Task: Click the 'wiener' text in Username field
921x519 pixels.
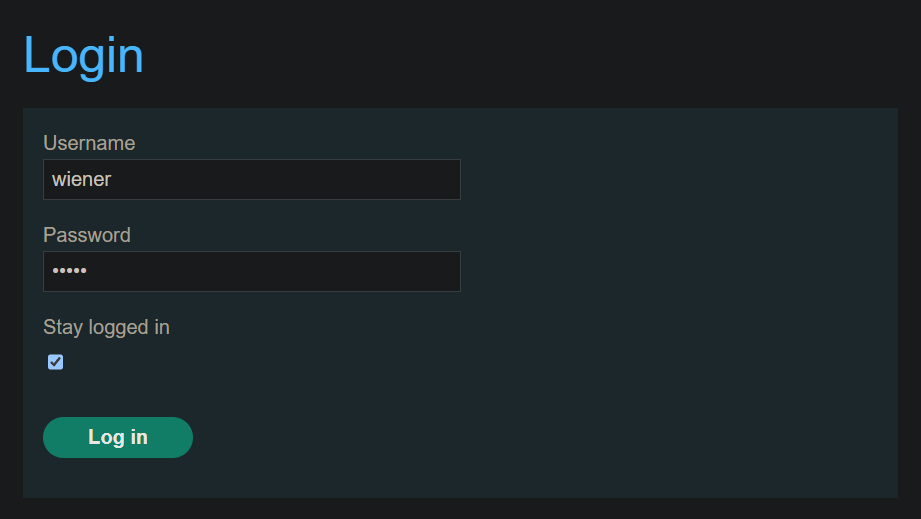Action: pyautogui.click(x=81, y=180)
